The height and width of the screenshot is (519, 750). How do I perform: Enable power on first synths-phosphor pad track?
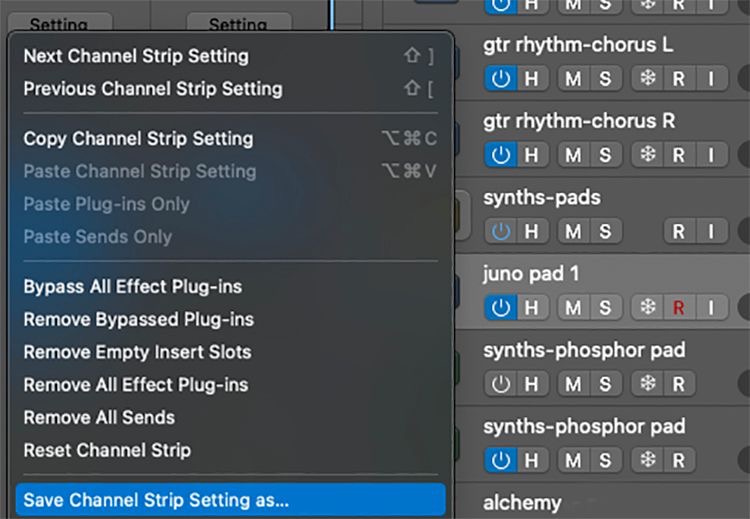pos(501,383)
